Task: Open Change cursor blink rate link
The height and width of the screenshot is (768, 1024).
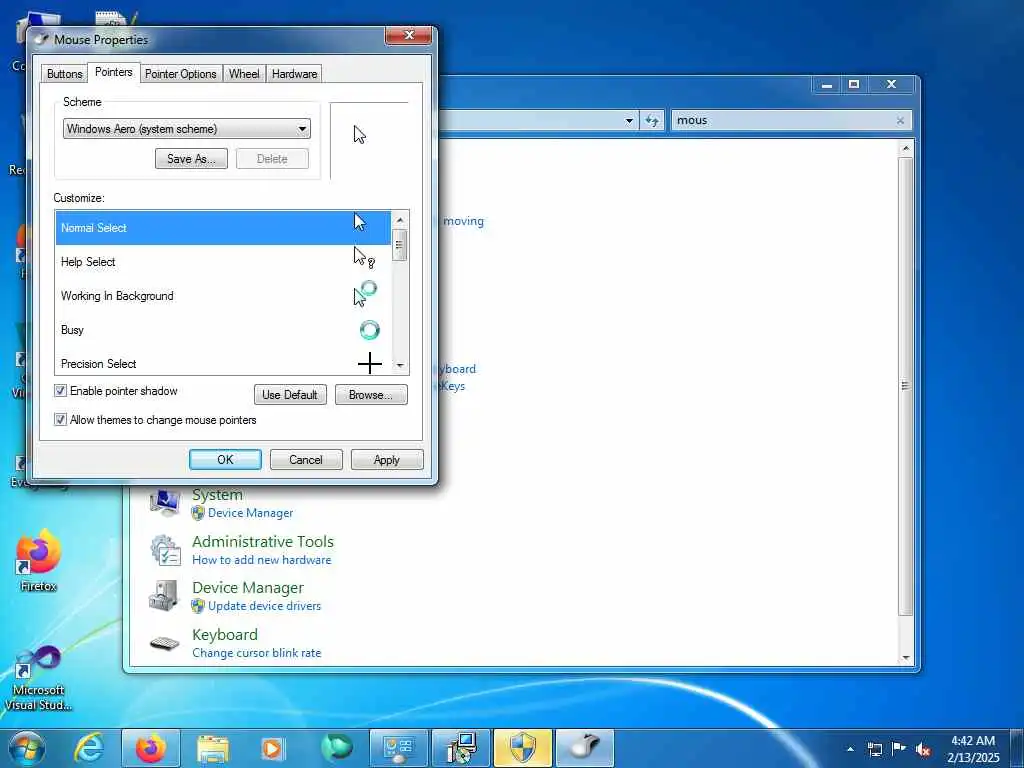Action: pyautogui.click(x=257, y=653)
